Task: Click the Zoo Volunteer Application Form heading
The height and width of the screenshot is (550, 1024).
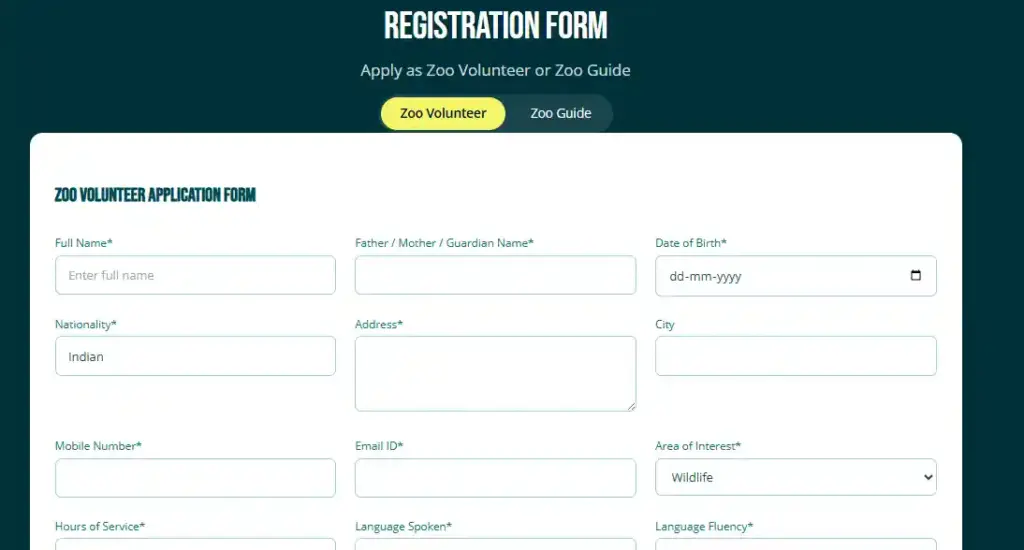Action: pyautogui.click(x=155, y=194)
